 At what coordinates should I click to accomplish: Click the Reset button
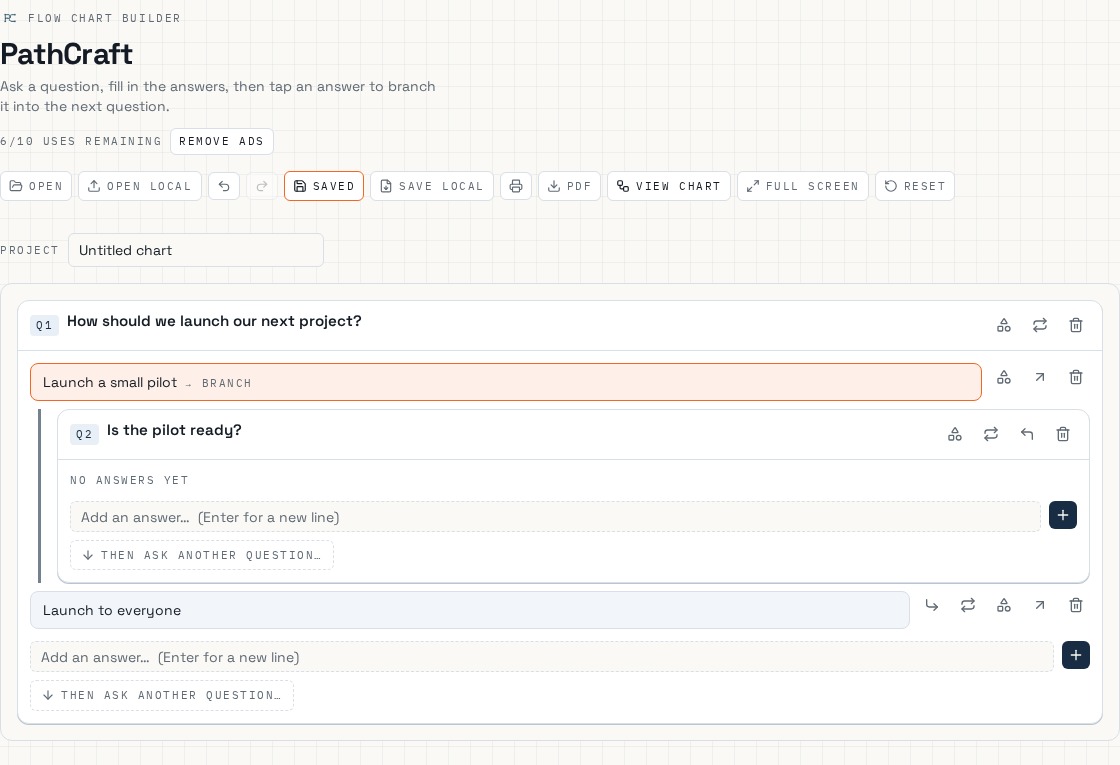[915, 186]
